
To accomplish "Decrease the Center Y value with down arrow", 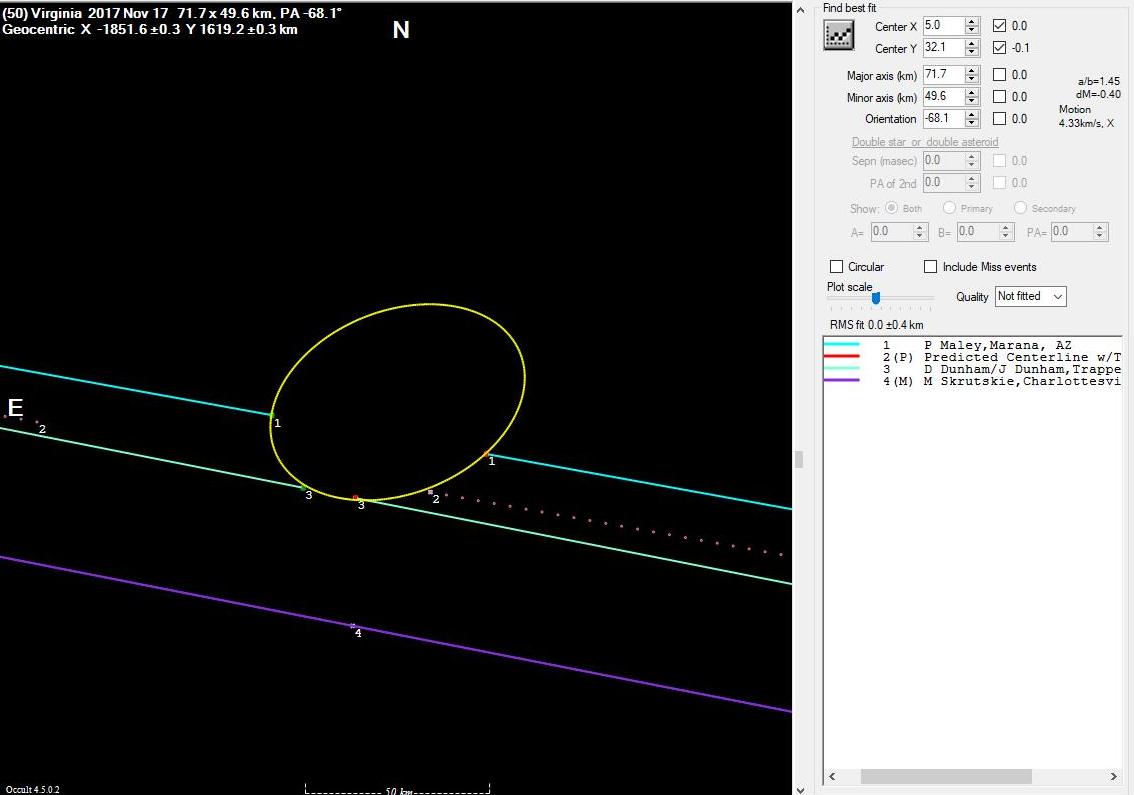I will 971,52.
